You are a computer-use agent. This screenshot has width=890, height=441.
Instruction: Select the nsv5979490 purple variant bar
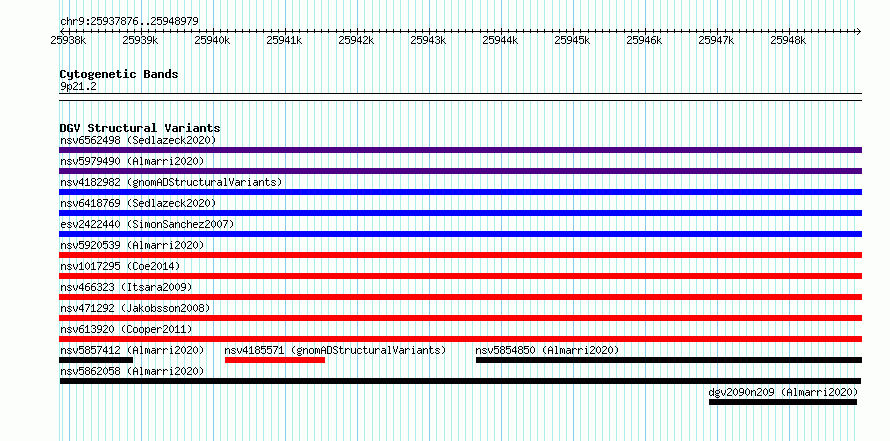(460, 171)
